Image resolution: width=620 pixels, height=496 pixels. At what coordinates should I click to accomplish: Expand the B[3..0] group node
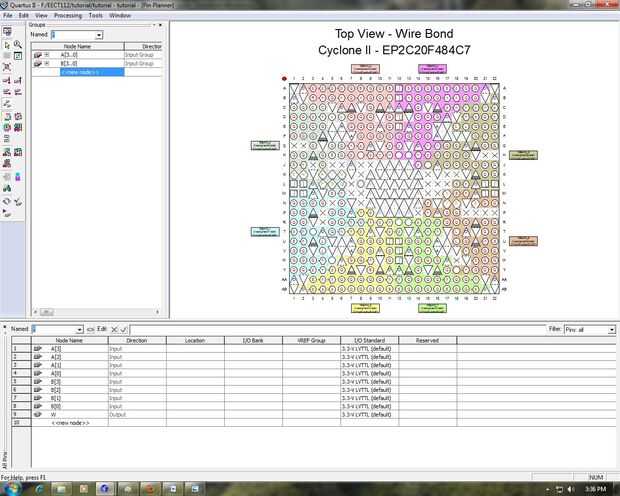coord(47,63)
